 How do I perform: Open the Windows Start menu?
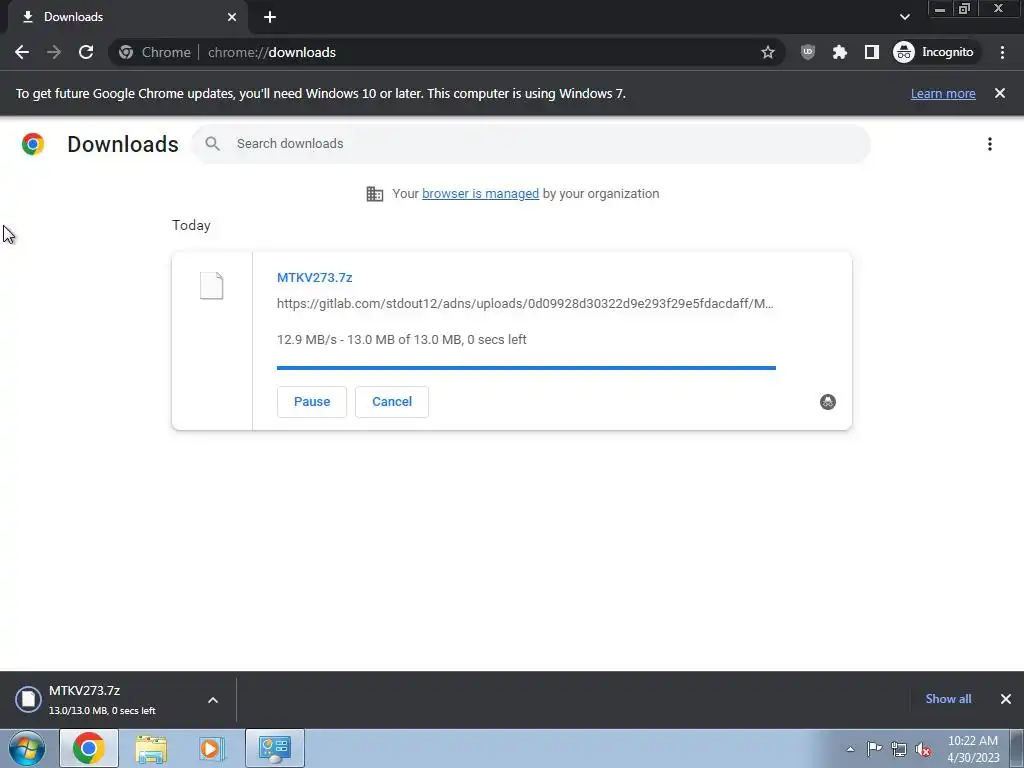click(27, 748)
